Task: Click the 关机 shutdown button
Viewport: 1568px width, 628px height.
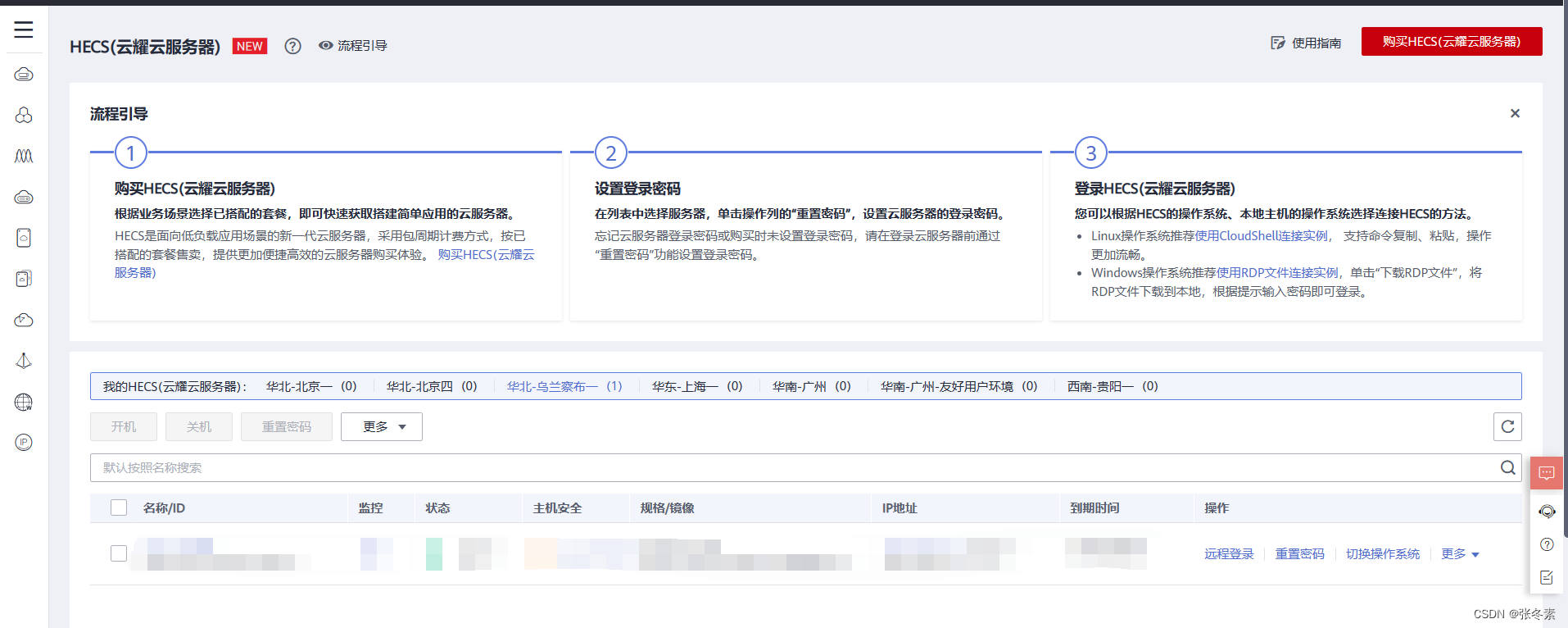Action: 199,427
